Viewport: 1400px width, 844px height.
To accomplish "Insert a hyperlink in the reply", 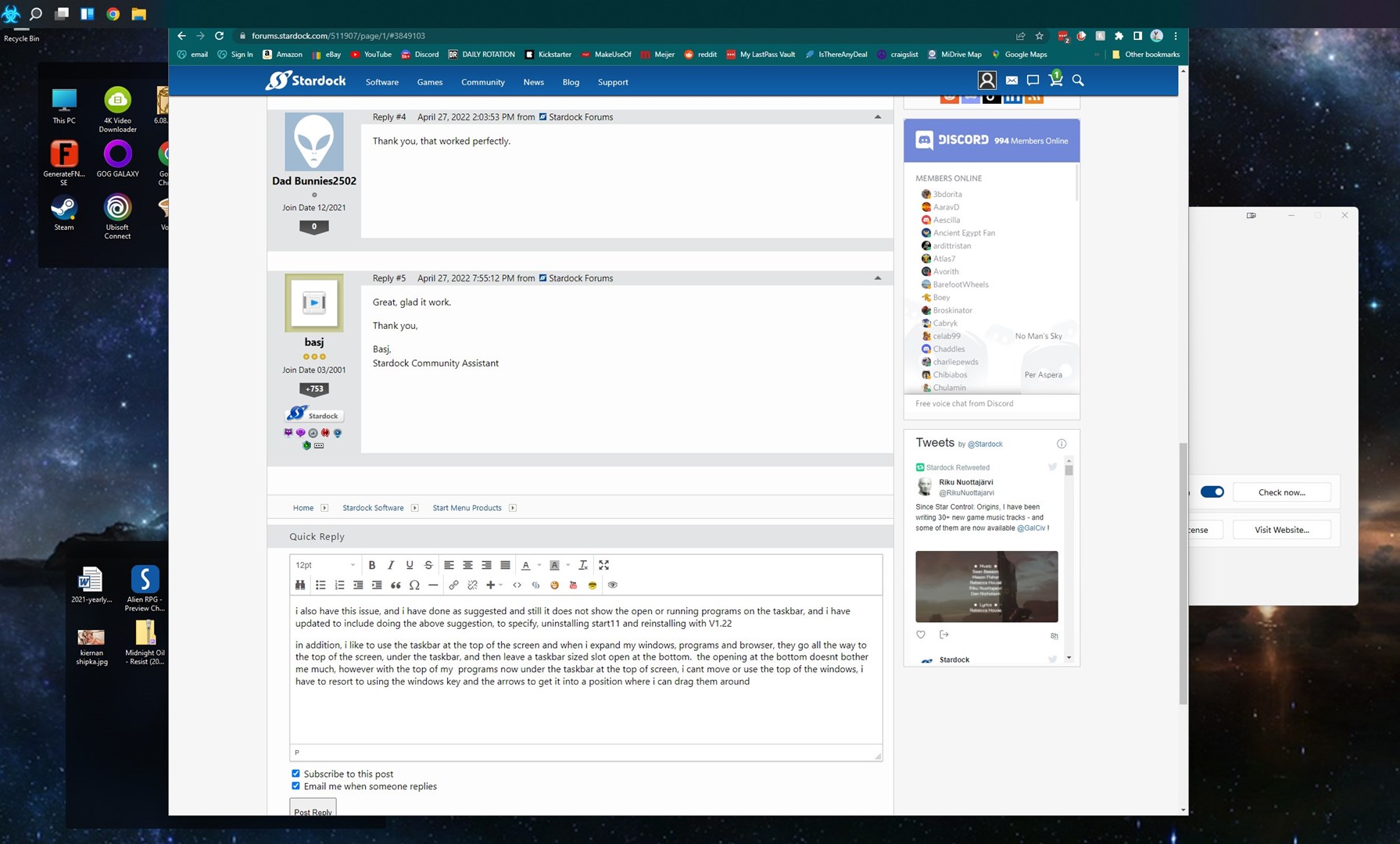I will [x=453, y=585].
